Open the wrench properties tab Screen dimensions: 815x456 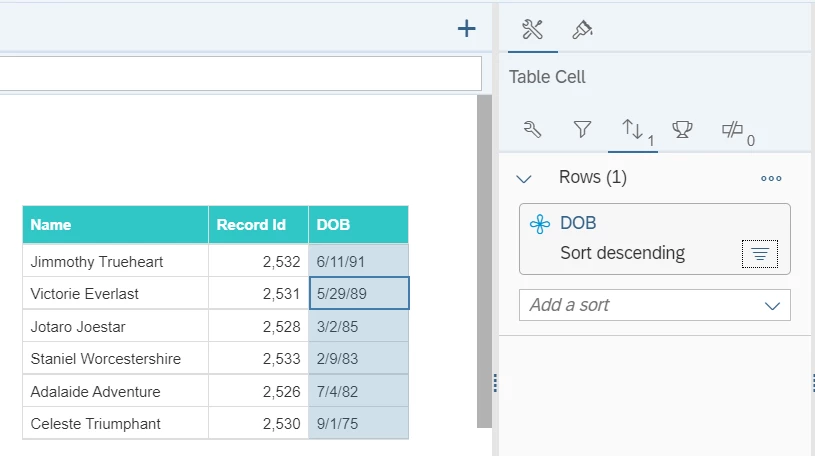click(532, 129)
